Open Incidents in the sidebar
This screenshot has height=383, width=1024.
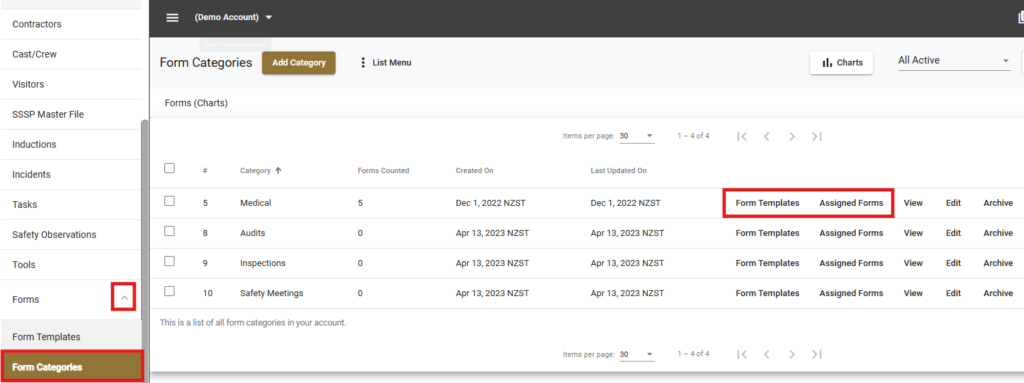click(71, 175)
